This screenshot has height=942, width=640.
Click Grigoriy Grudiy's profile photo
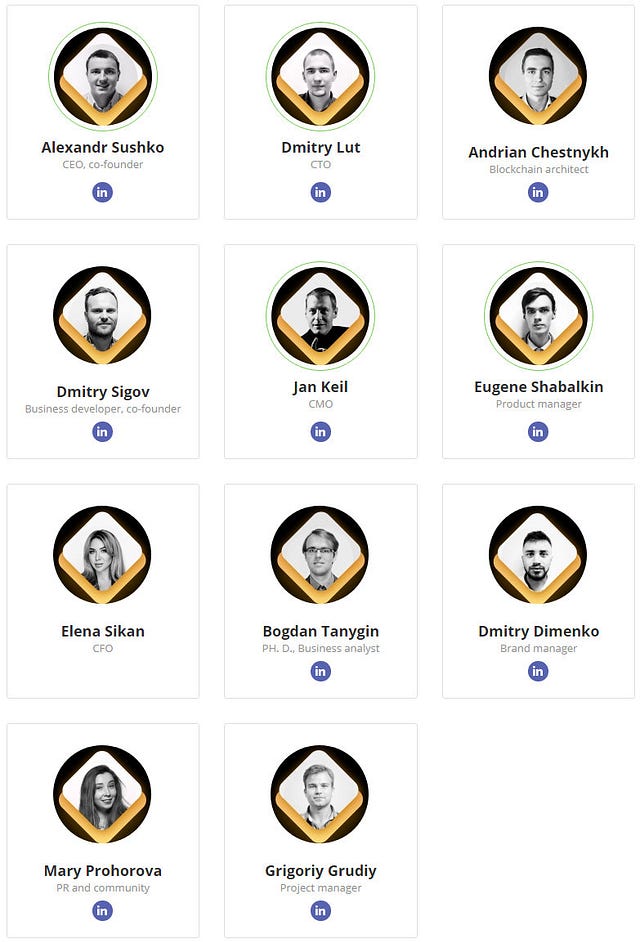click(x=320, y=794)
